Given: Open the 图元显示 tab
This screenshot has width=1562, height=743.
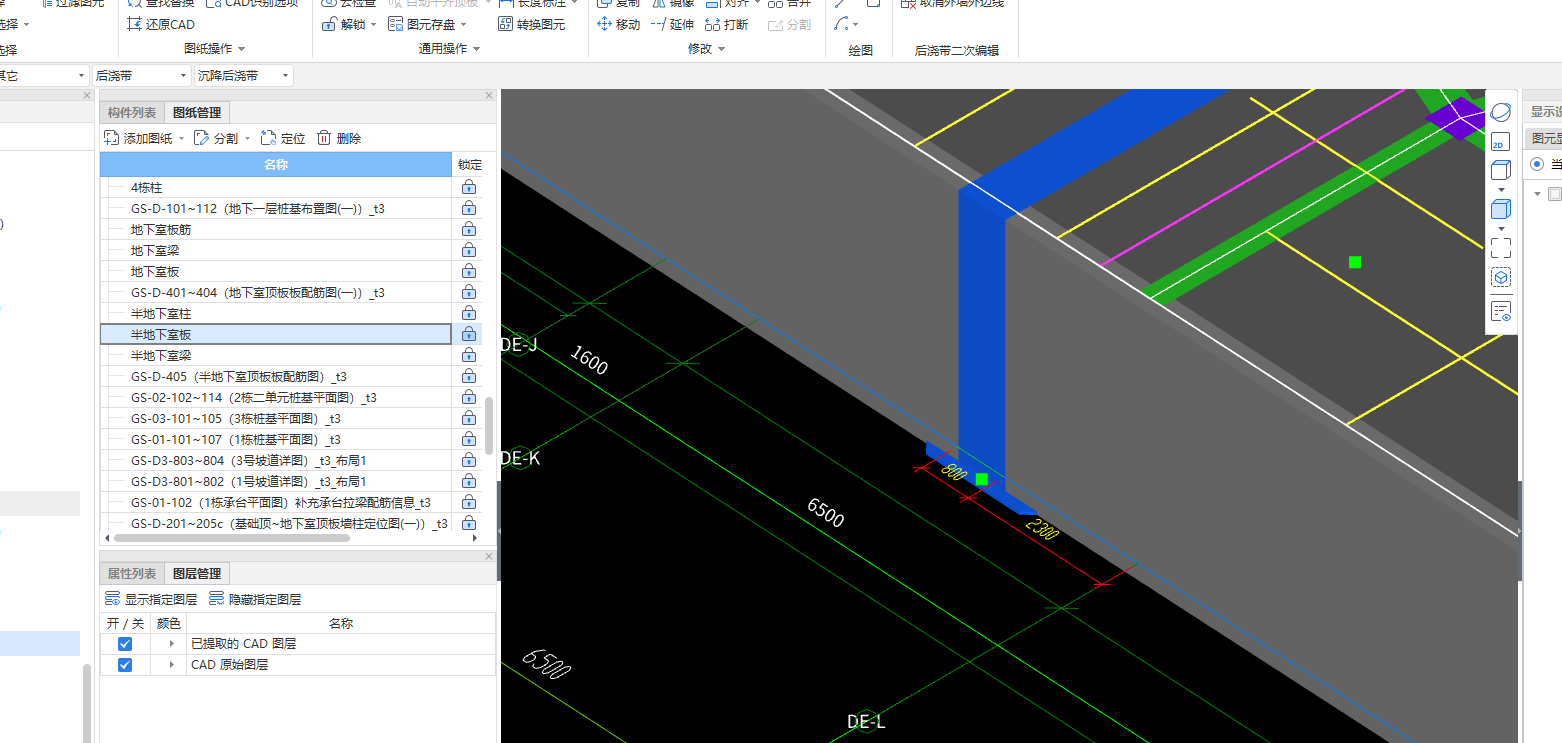Looking at the screenshot, I should (x=1543, y=140).
